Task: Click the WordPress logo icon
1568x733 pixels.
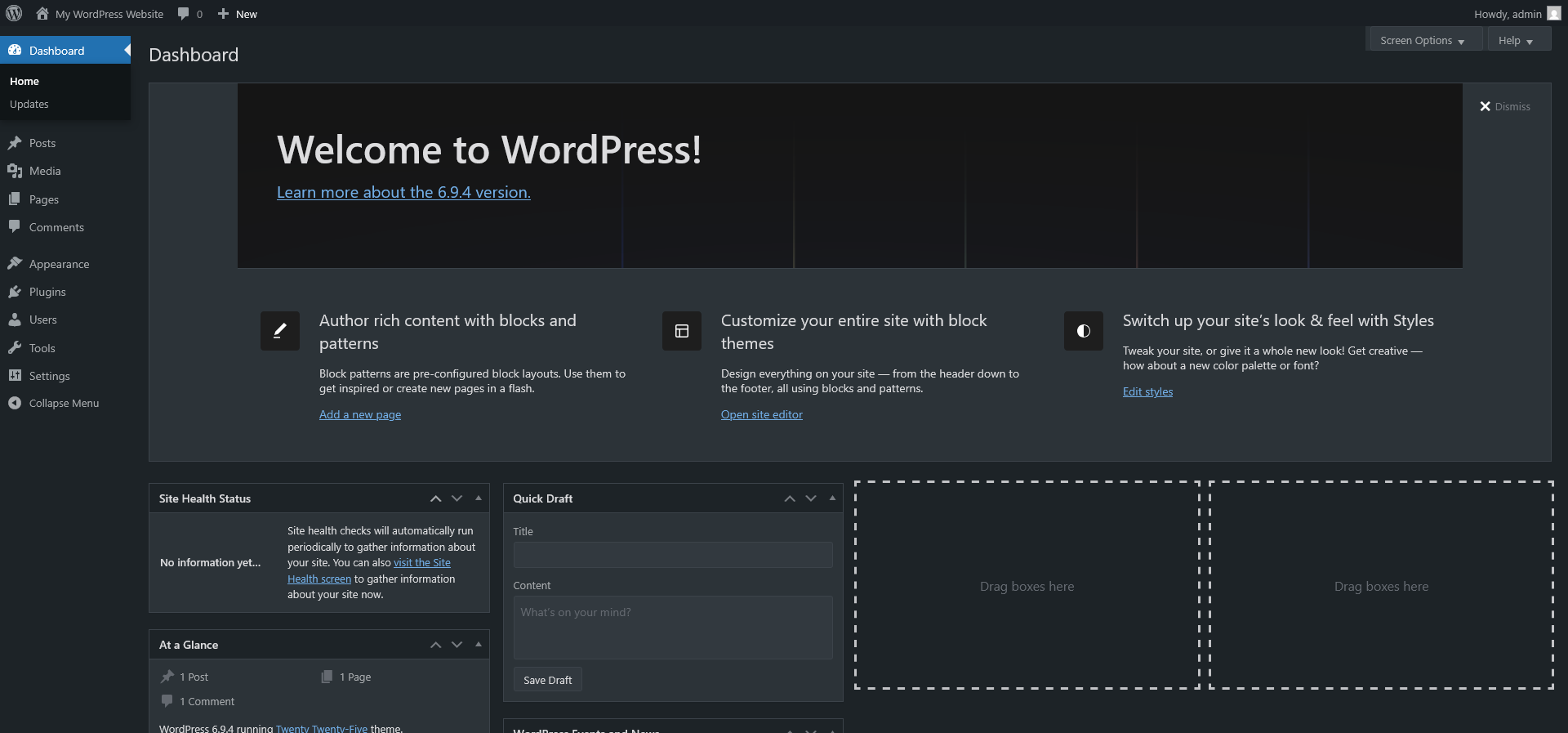Action: point(14,14)
